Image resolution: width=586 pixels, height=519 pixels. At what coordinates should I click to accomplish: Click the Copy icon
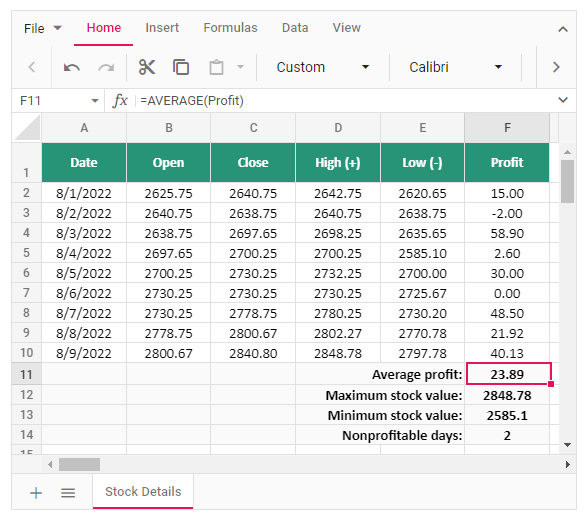[181, 67]
